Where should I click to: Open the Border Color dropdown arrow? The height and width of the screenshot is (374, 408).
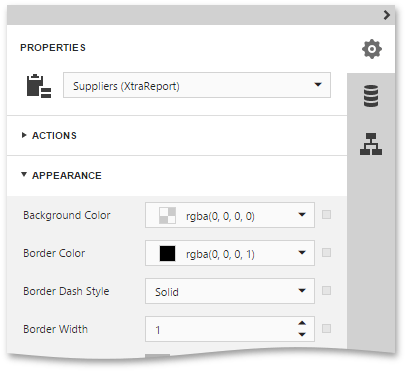(x=302, y=253)
